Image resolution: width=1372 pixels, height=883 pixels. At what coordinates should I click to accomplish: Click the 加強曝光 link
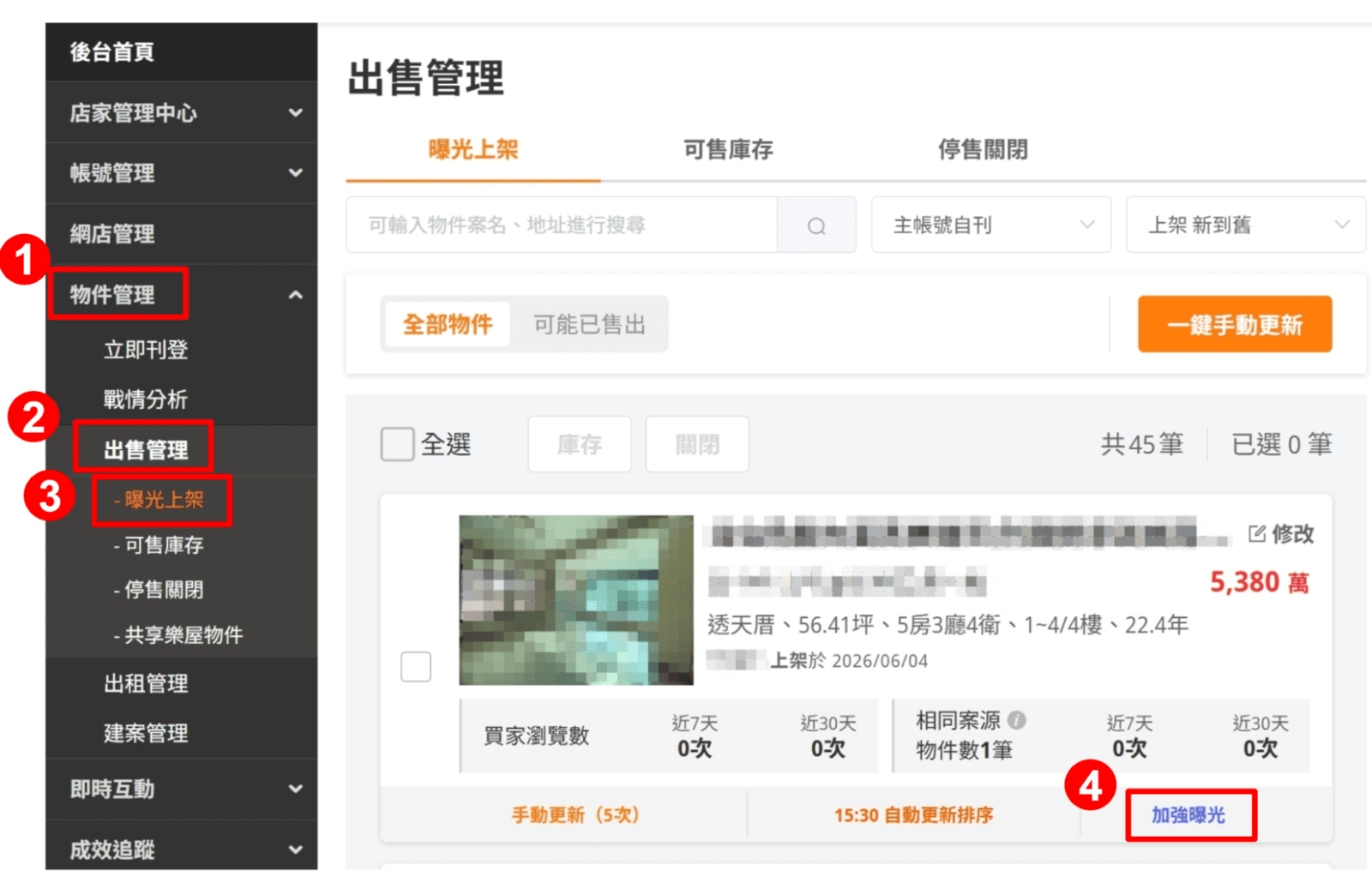[1188, 814]
